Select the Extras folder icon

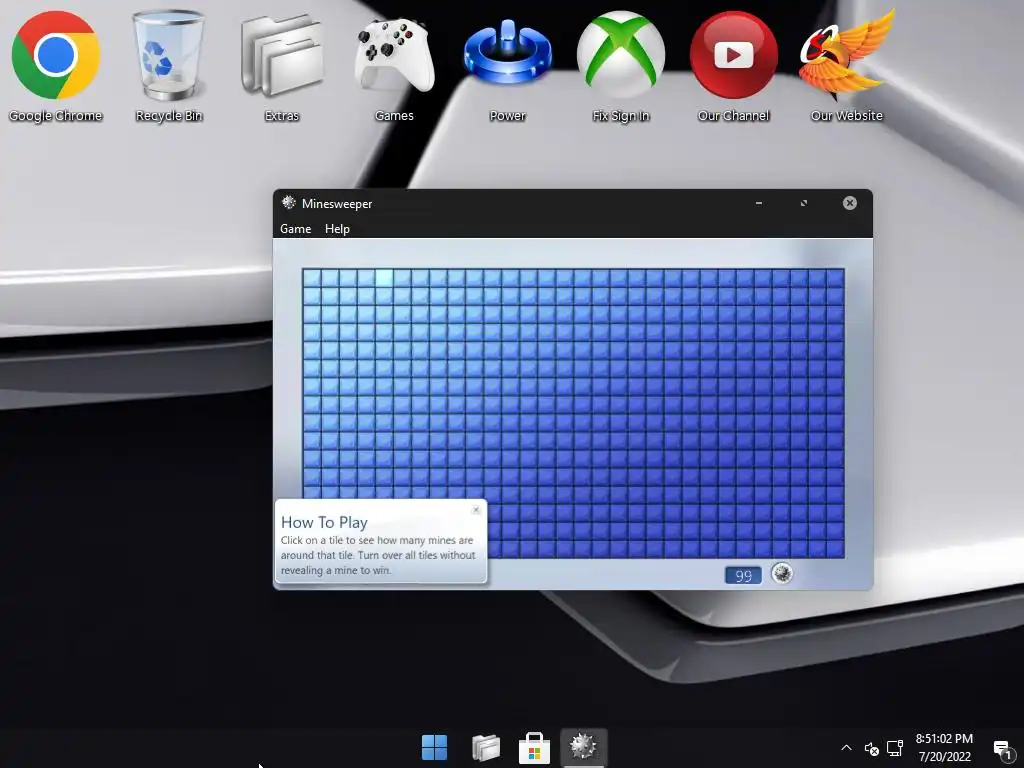coord(281,65)
